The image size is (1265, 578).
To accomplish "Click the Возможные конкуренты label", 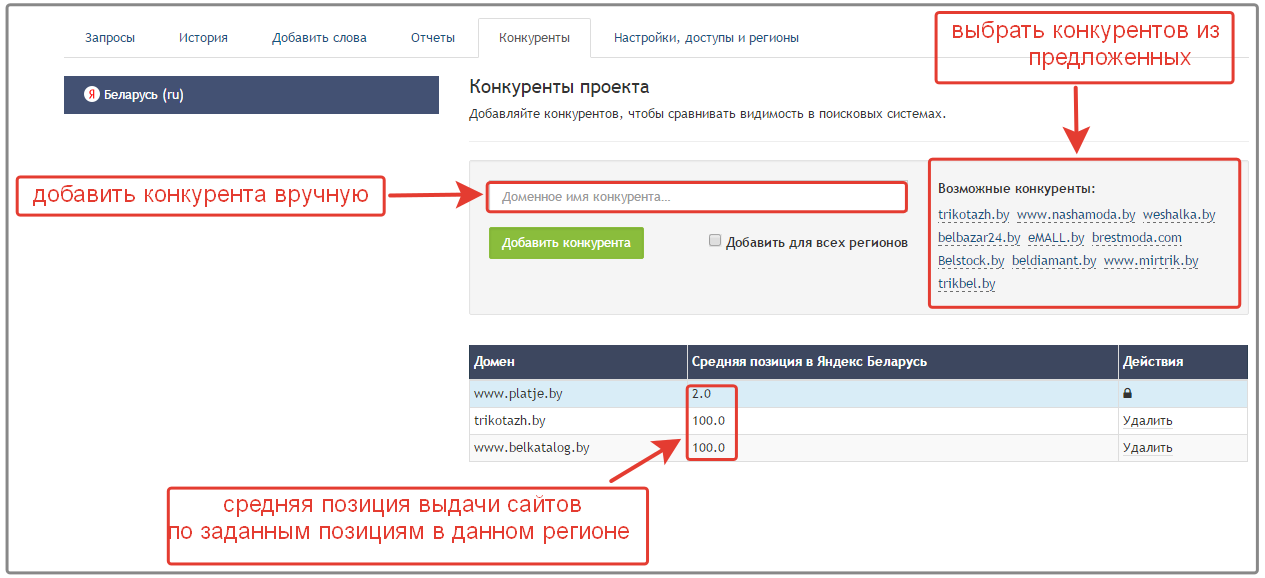I will [1017, 189].
